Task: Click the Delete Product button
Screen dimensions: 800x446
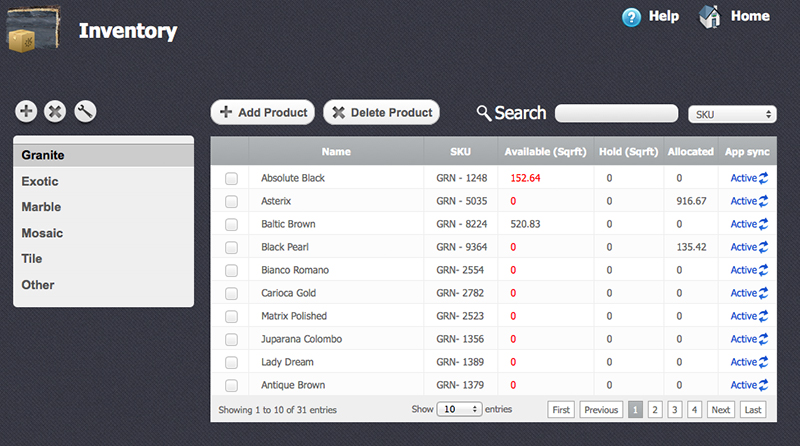Action: pos(381,113)
